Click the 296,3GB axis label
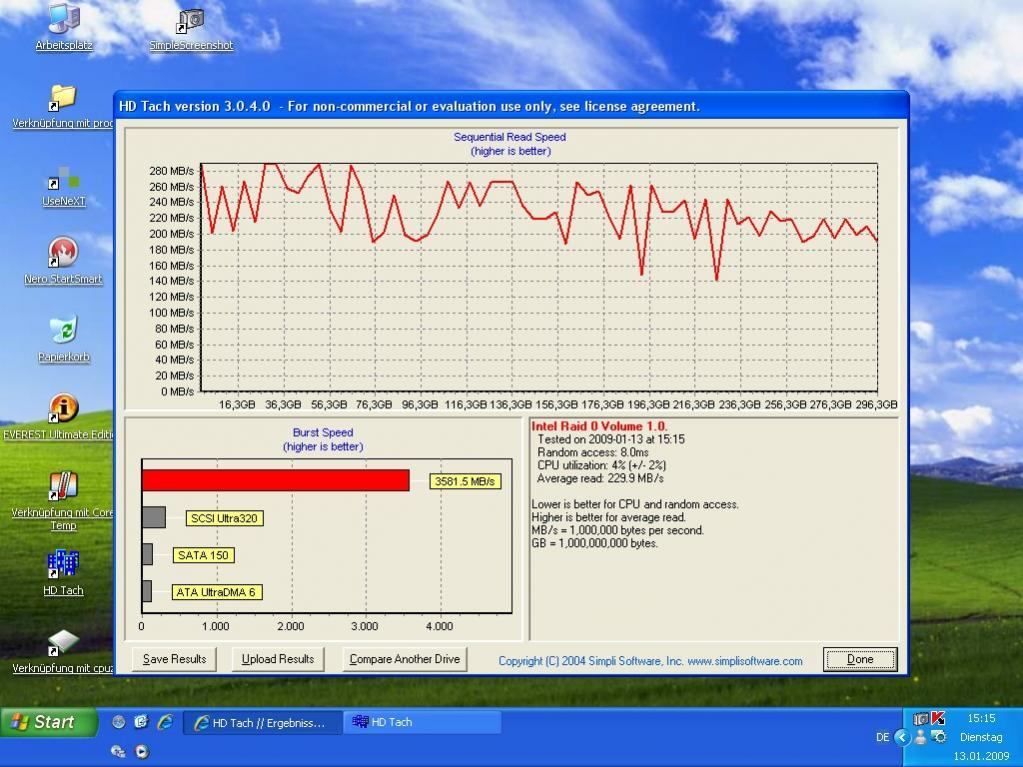The width and height of the screenshot is (1023, 767). click(876, 404)
